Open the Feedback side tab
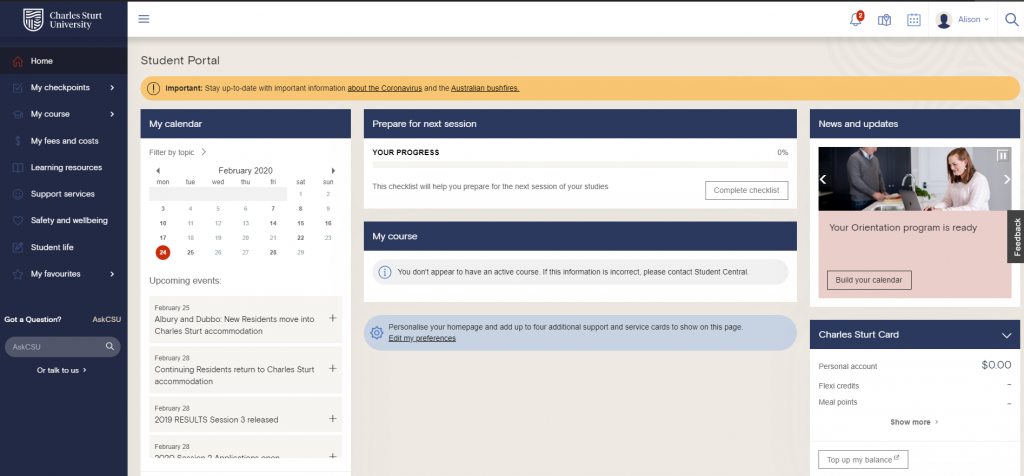 1016,236
